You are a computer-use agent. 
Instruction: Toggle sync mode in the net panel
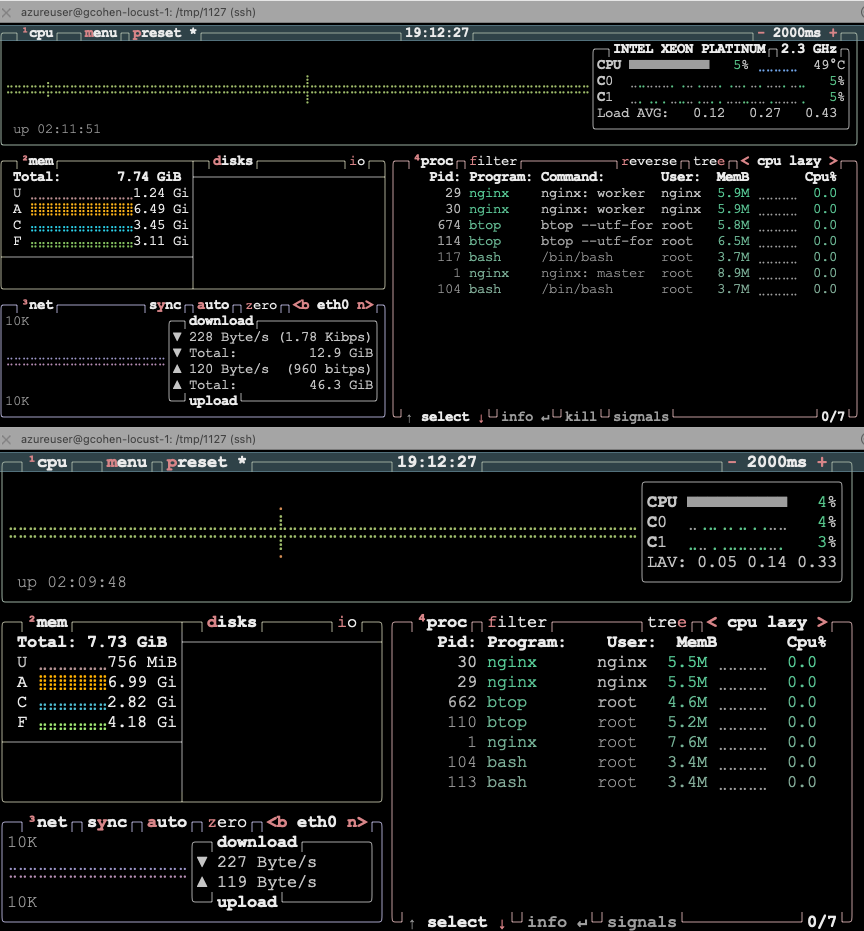(166, 305)
